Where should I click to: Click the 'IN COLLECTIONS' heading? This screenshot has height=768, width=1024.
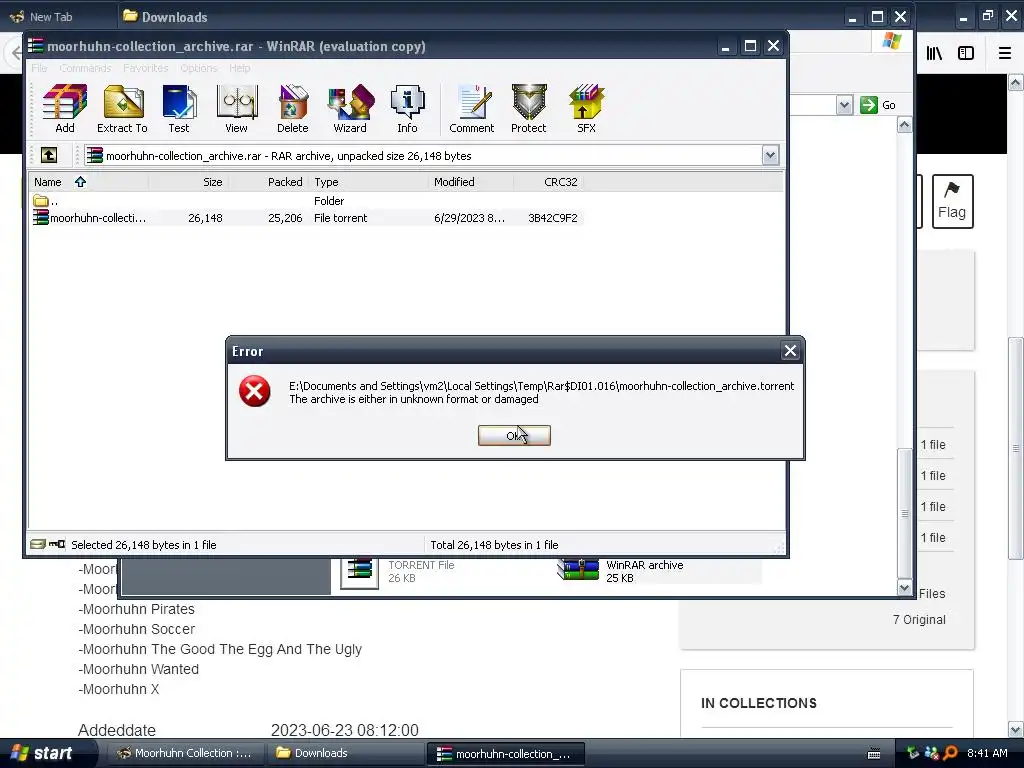(759, 703)
